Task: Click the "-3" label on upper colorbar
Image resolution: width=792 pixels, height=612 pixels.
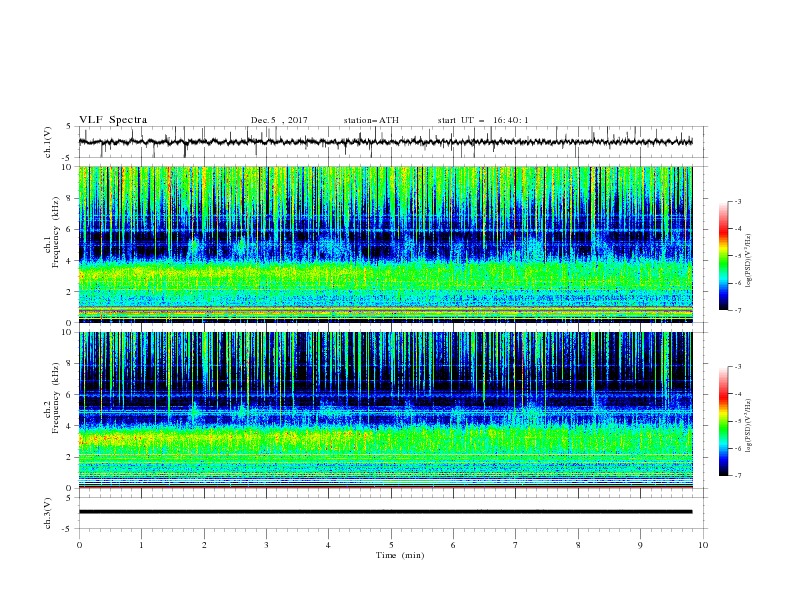Action: [x=737, y=202]
